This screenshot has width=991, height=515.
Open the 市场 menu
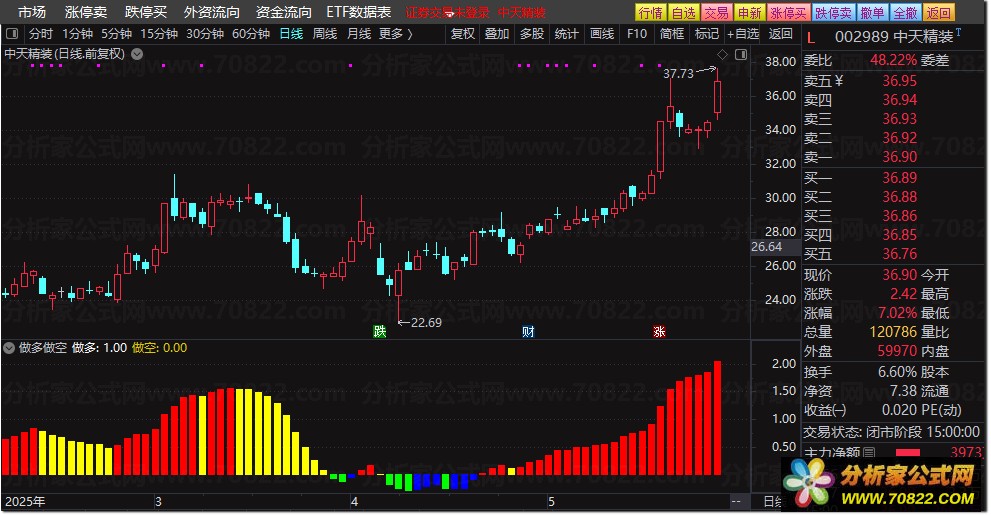coord(32,12)
